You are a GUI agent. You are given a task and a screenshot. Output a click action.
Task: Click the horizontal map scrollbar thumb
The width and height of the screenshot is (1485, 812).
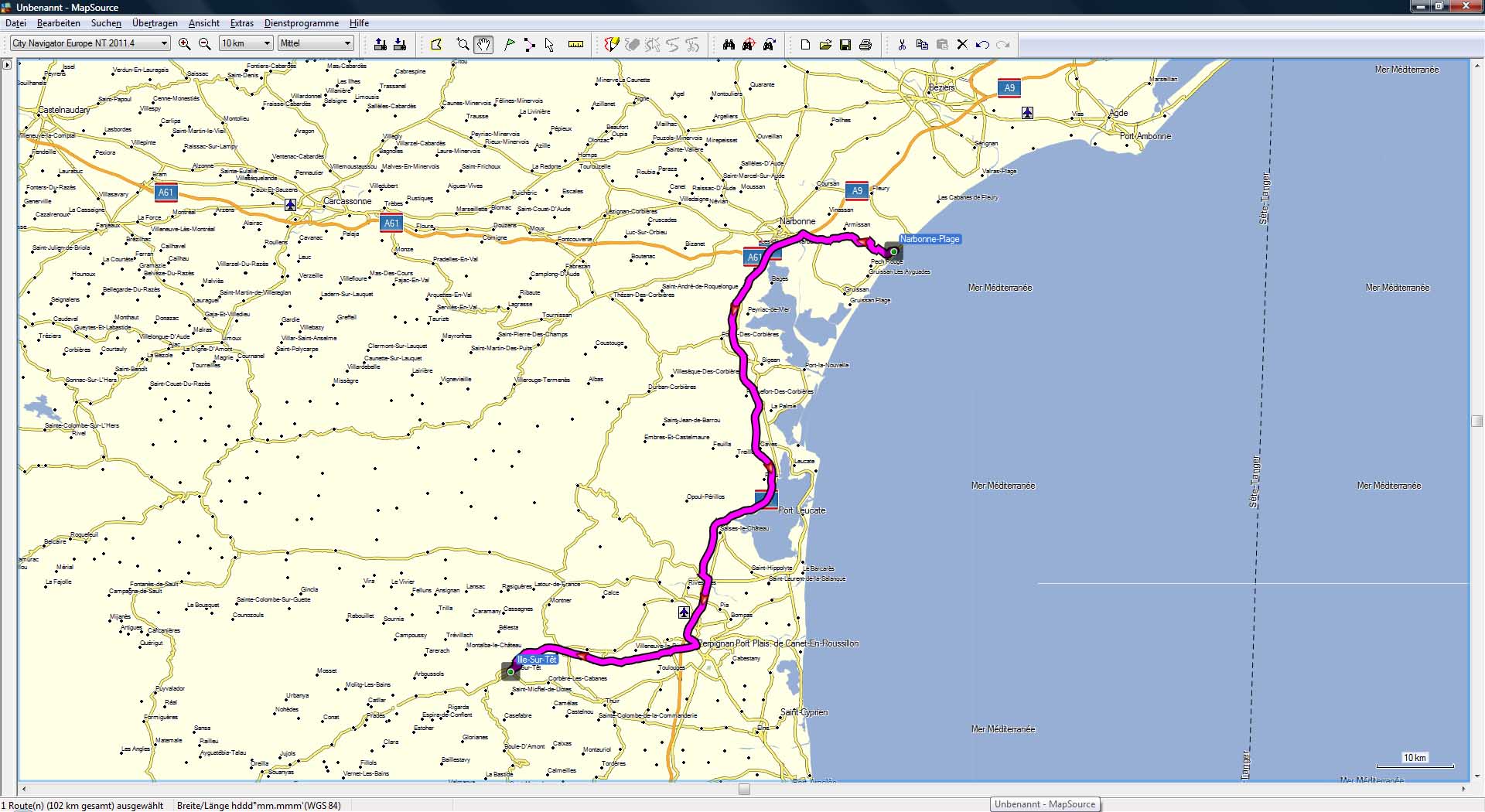click(x=744, y=790)
